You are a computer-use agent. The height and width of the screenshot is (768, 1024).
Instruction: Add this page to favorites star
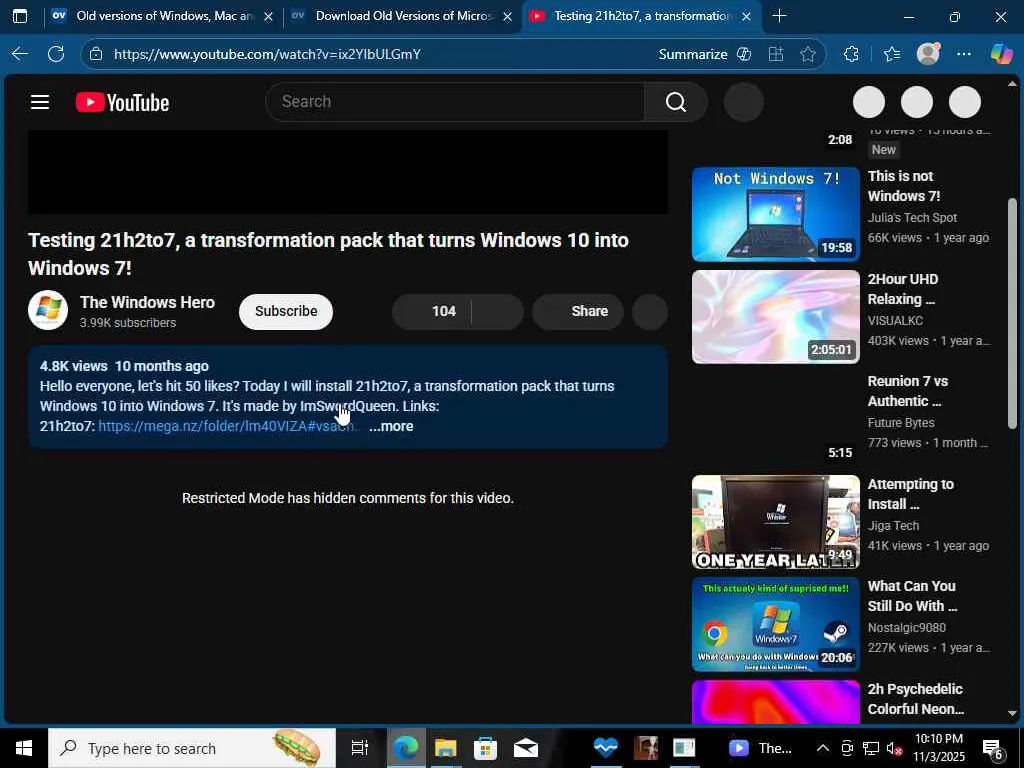(808, 54)
